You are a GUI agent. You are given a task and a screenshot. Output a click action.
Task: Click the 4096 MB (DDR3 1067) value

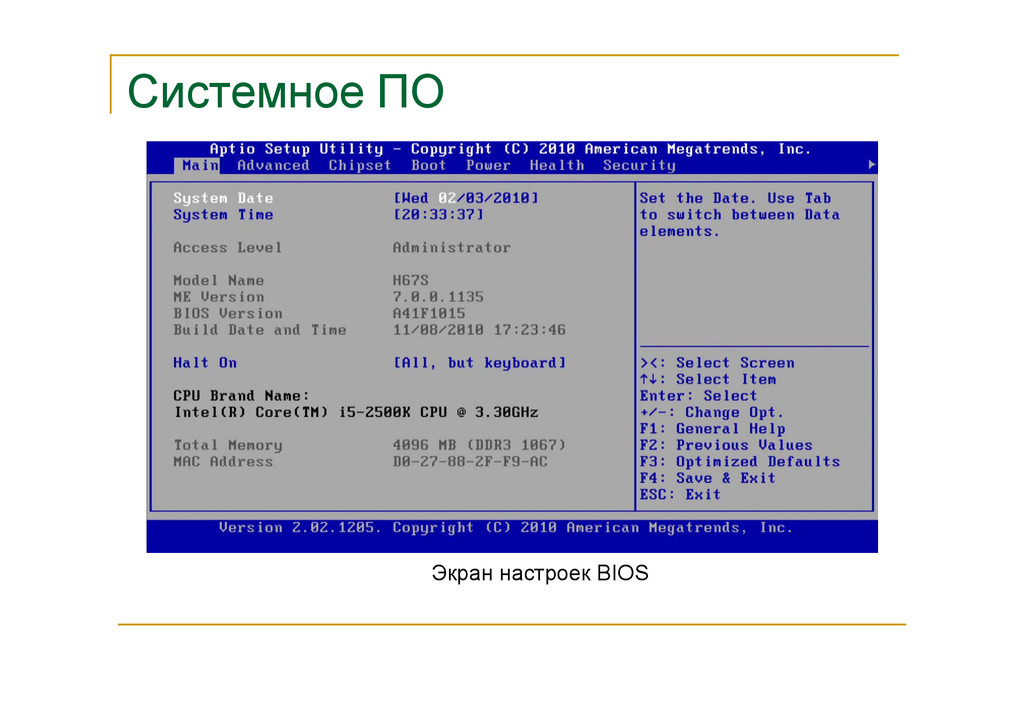point(479,445)
